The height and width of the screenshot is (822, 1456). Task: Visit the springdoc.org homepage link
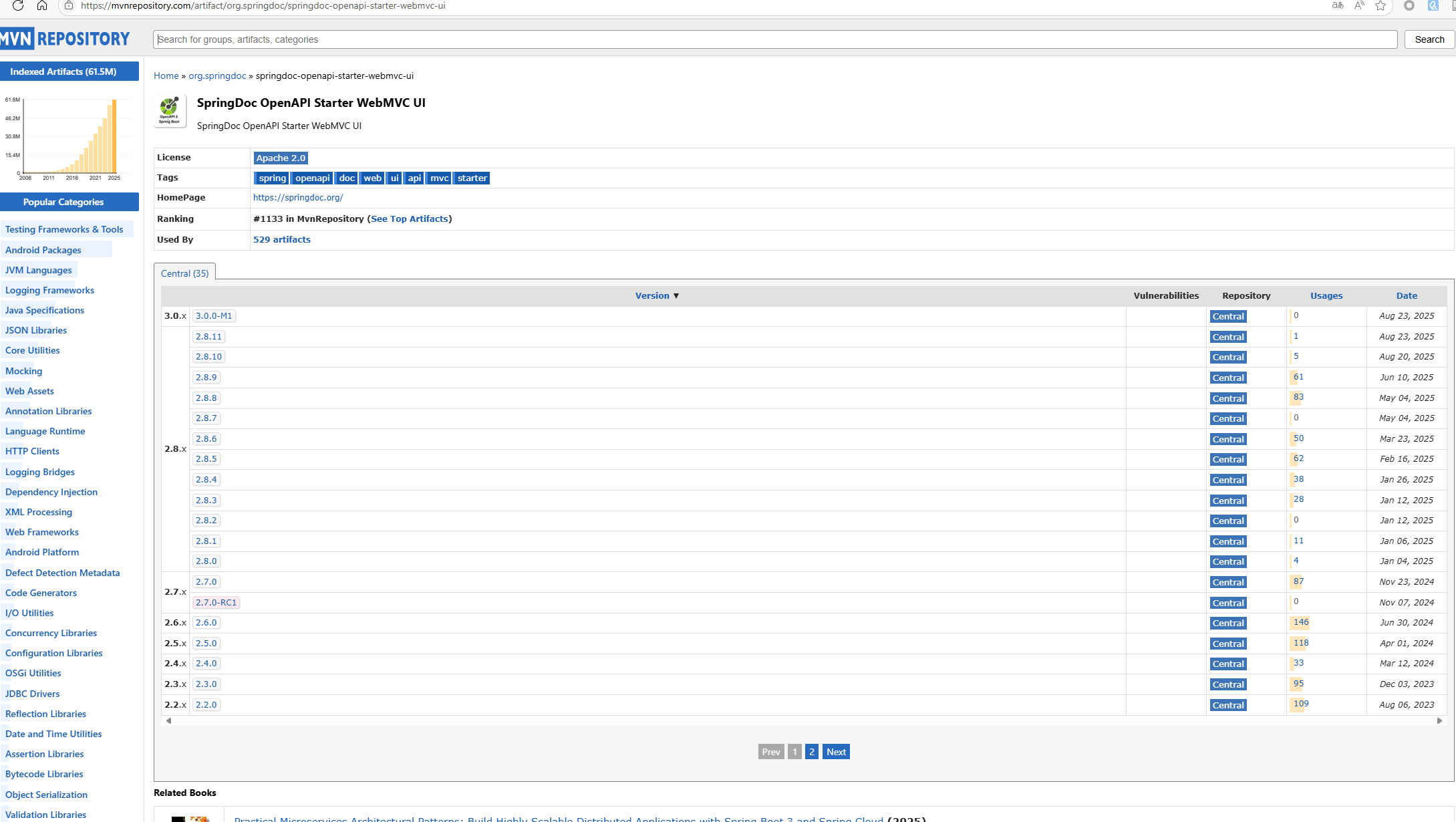(x=298, y=197)
